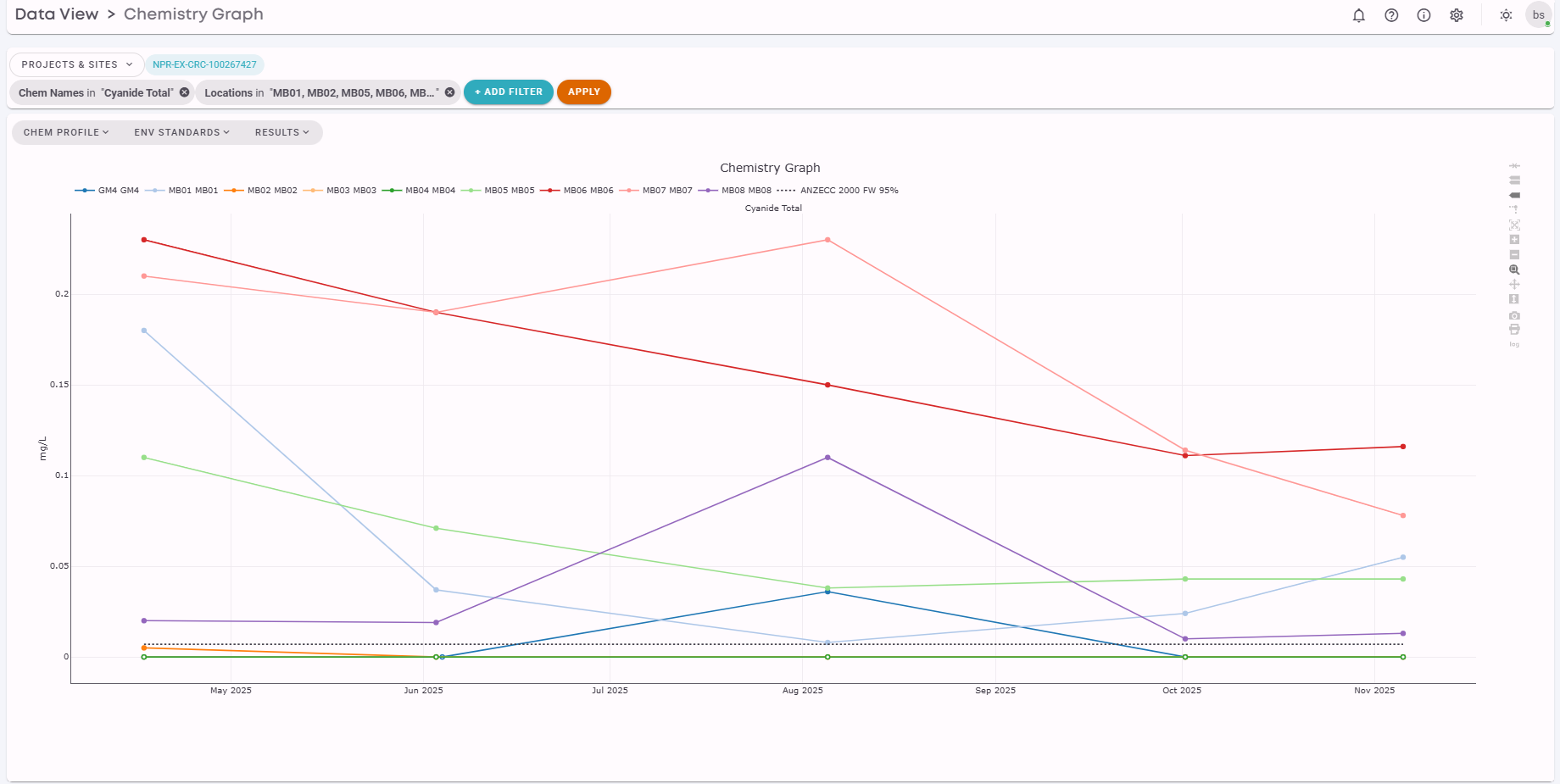The height and width of the screenshot is (784, 1560).
Task: Select the pan arrows tool
Action: tap(1514, 284)
